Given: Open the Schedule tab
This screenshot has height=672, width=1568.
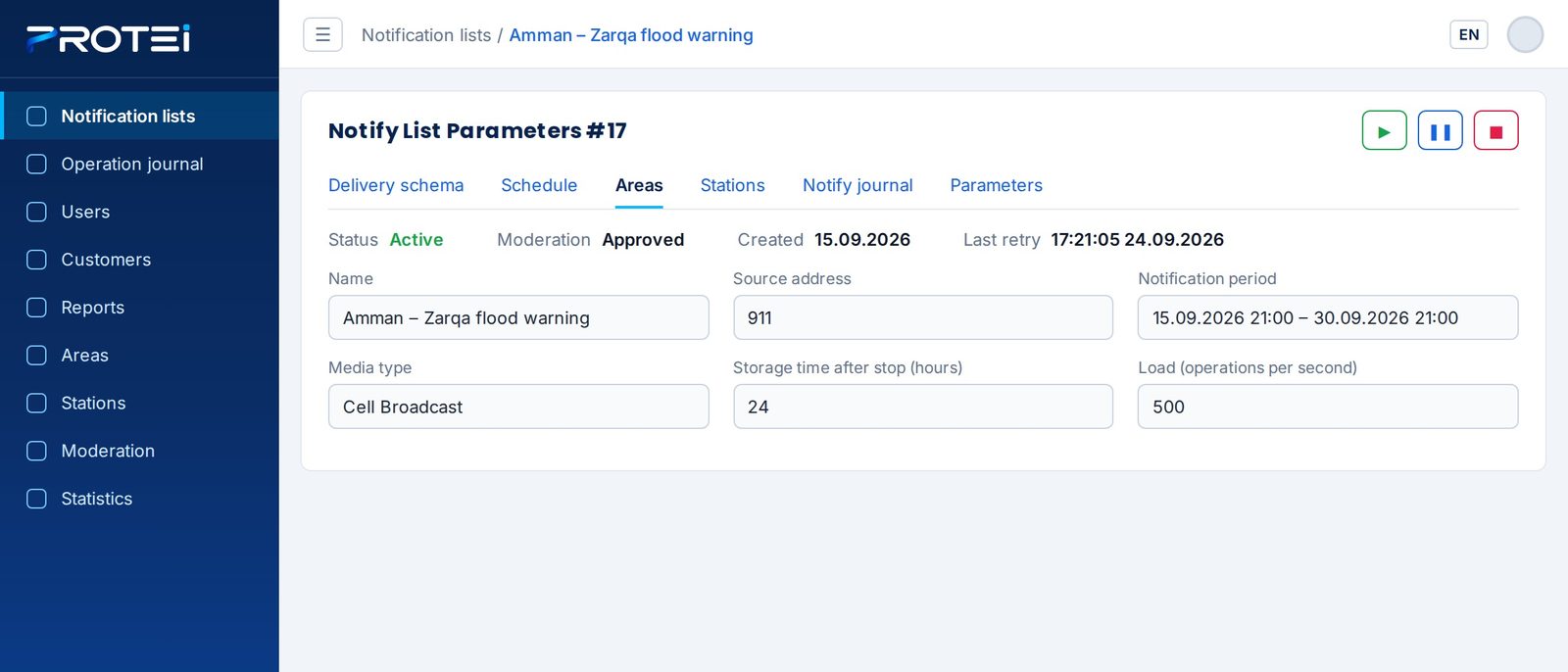Looking at the screenshot, I should [539, 185].
